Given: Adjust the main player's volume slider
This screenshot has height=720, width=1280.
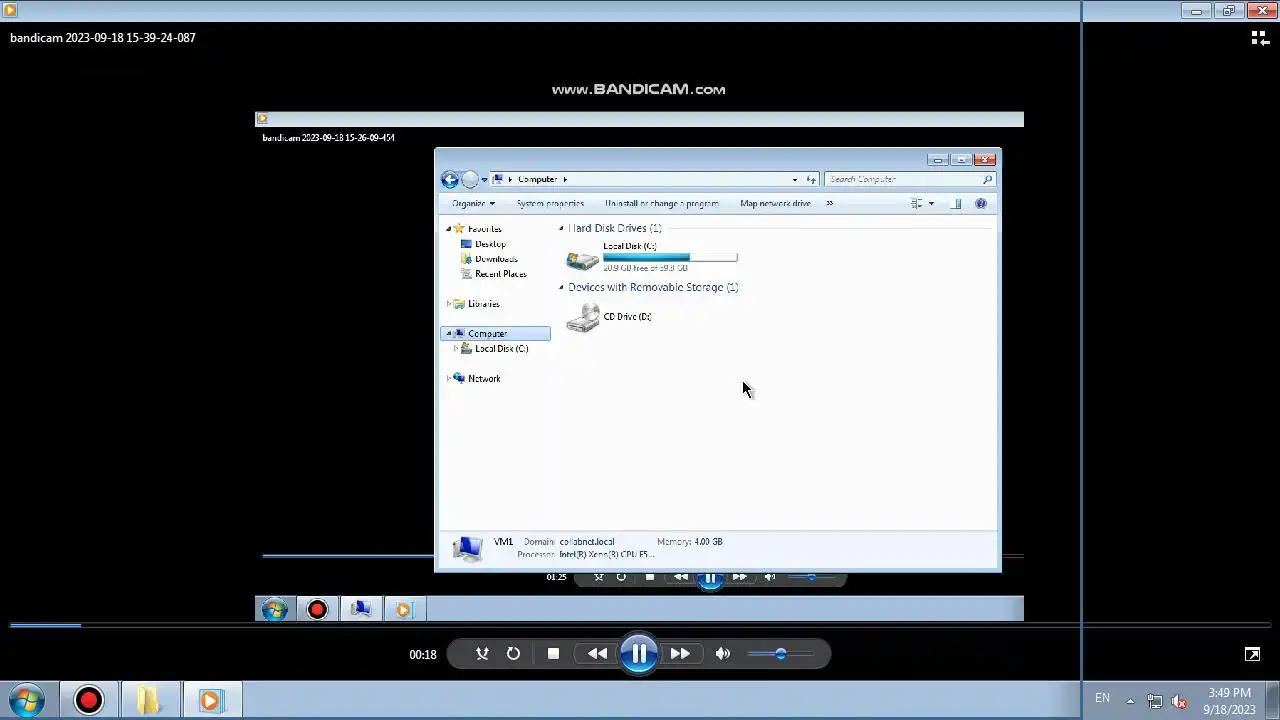Looking at the screenshot, I should [781, 654].
